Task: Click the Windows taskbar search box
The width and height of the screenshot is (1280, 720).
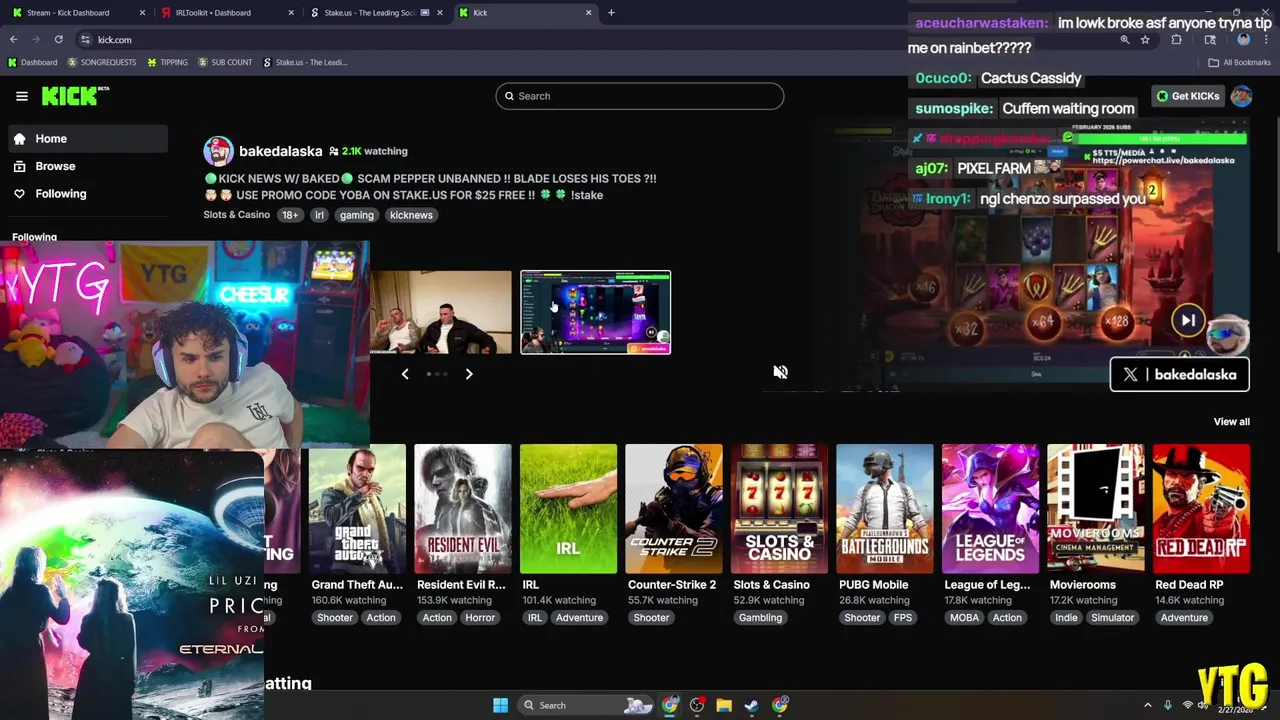Action: tap(587, 705)
